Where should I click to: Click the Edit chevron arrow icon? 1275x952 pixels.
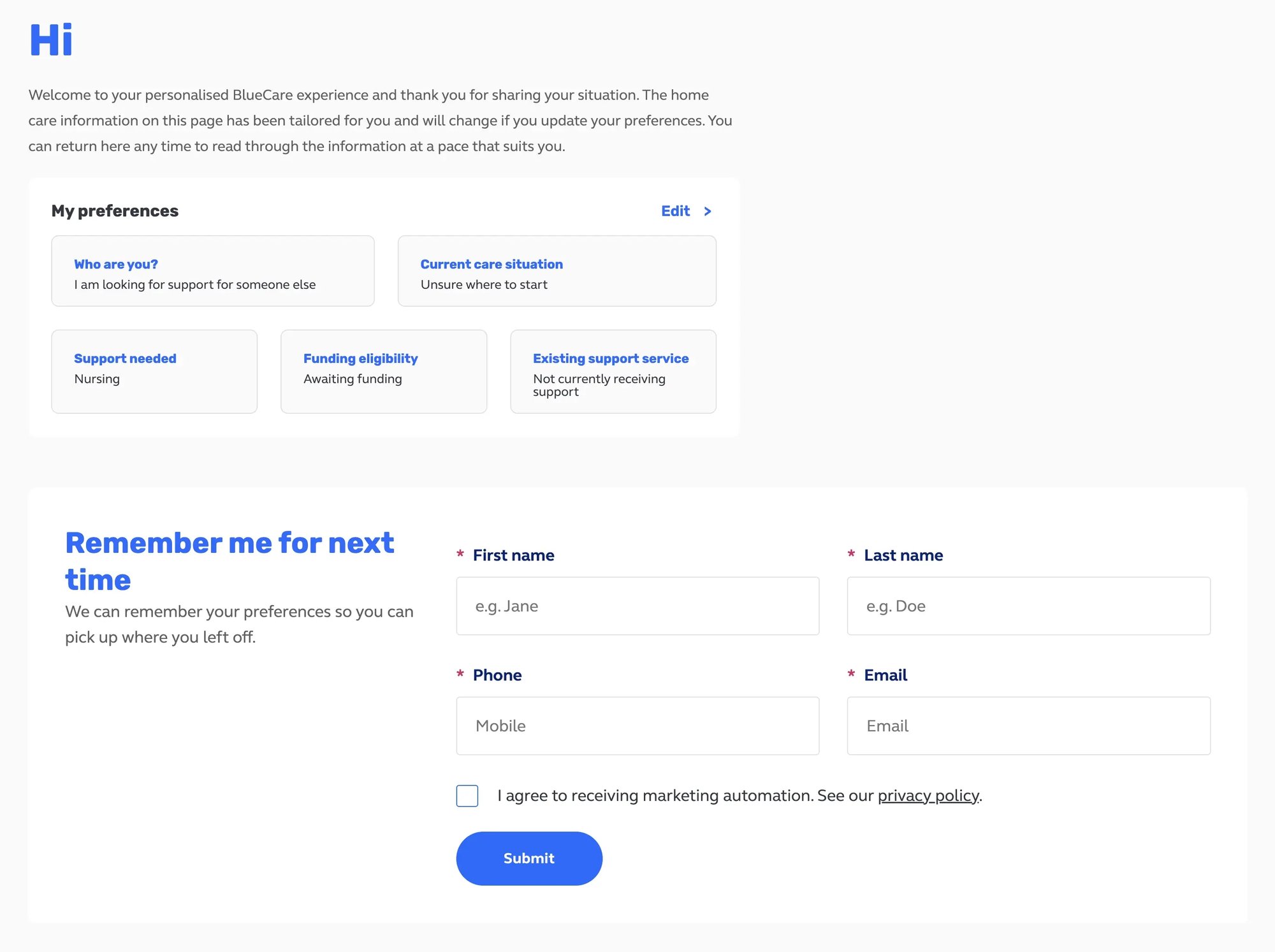(x=707, y=211)
